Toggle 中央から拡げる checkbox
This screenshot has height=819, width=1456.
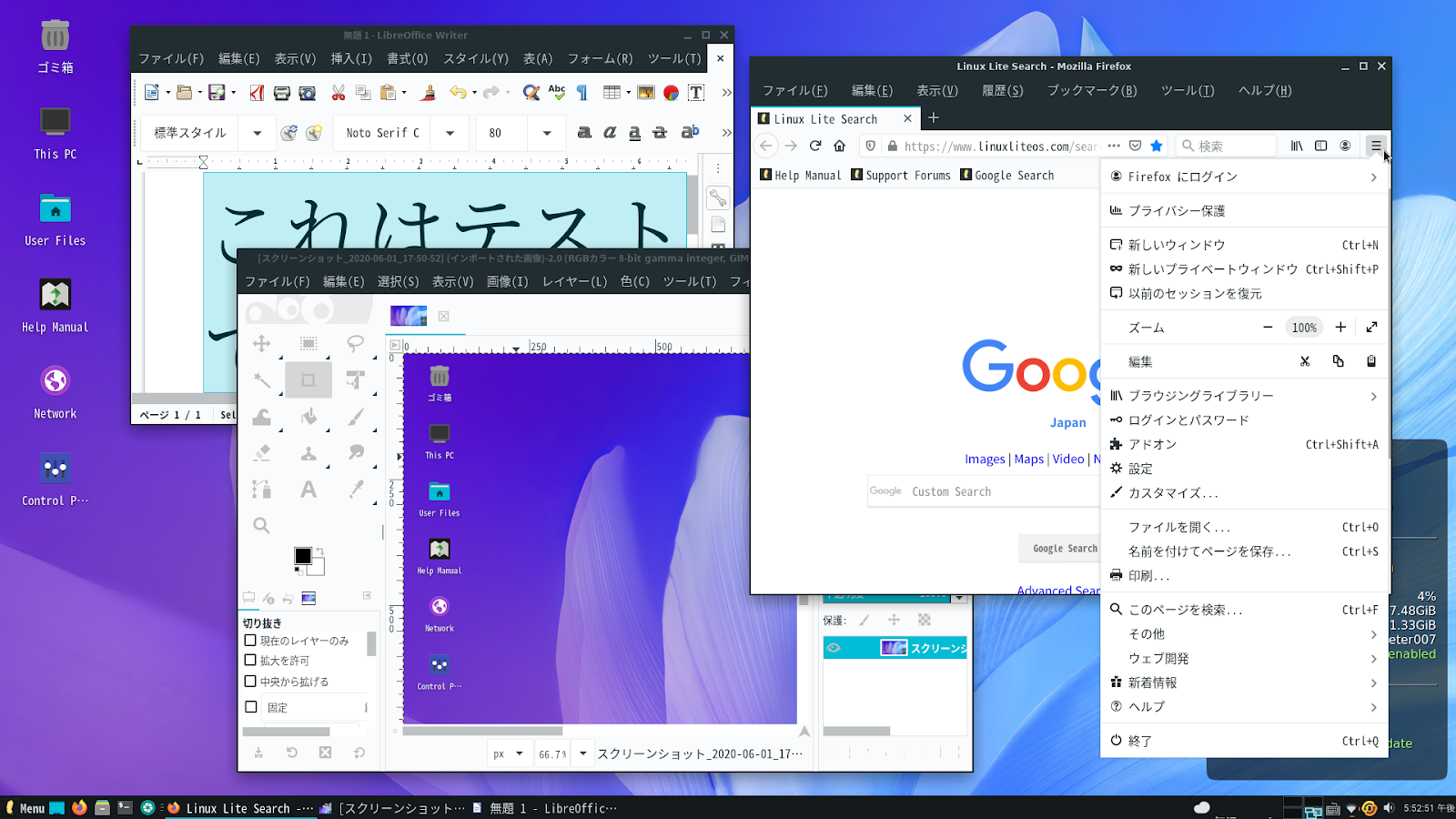[x=250, y=682]
